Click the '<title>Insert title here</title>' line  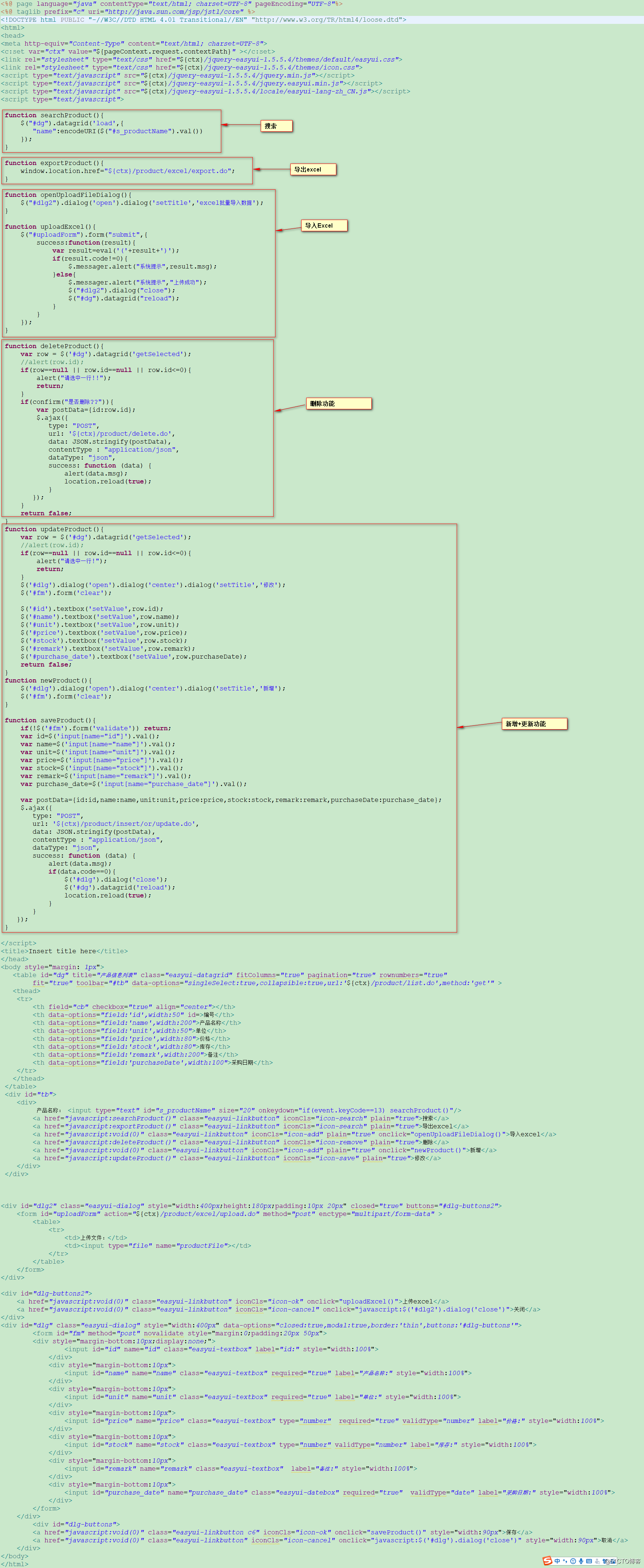(x=64, y=951)
